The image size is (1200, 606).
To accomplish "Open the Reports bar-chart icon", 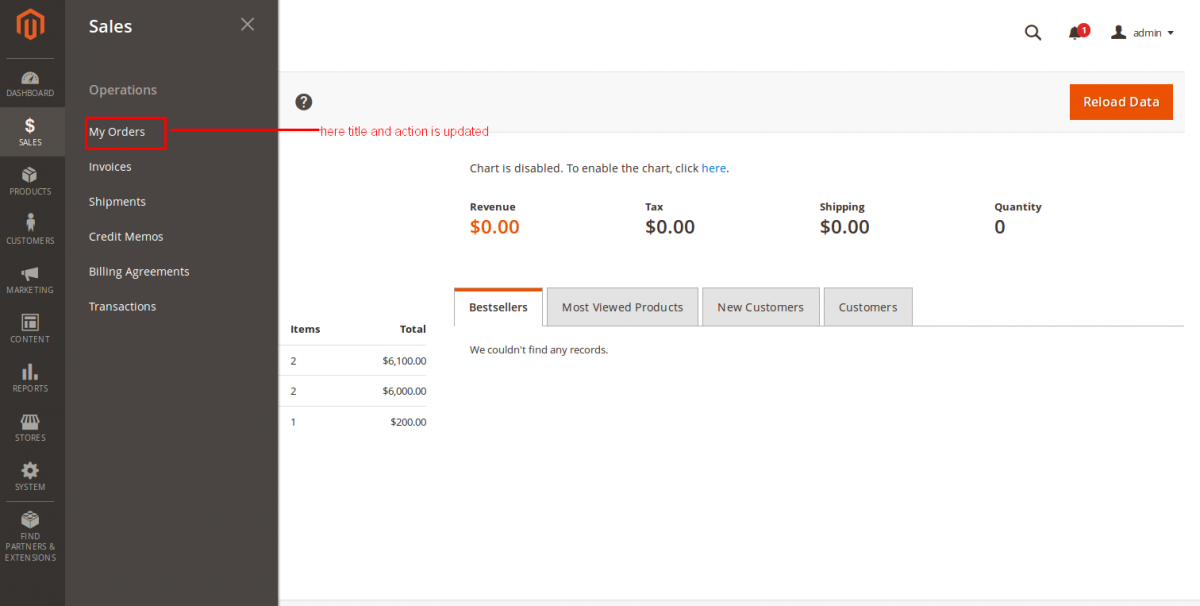I will [x=30, y=372].
